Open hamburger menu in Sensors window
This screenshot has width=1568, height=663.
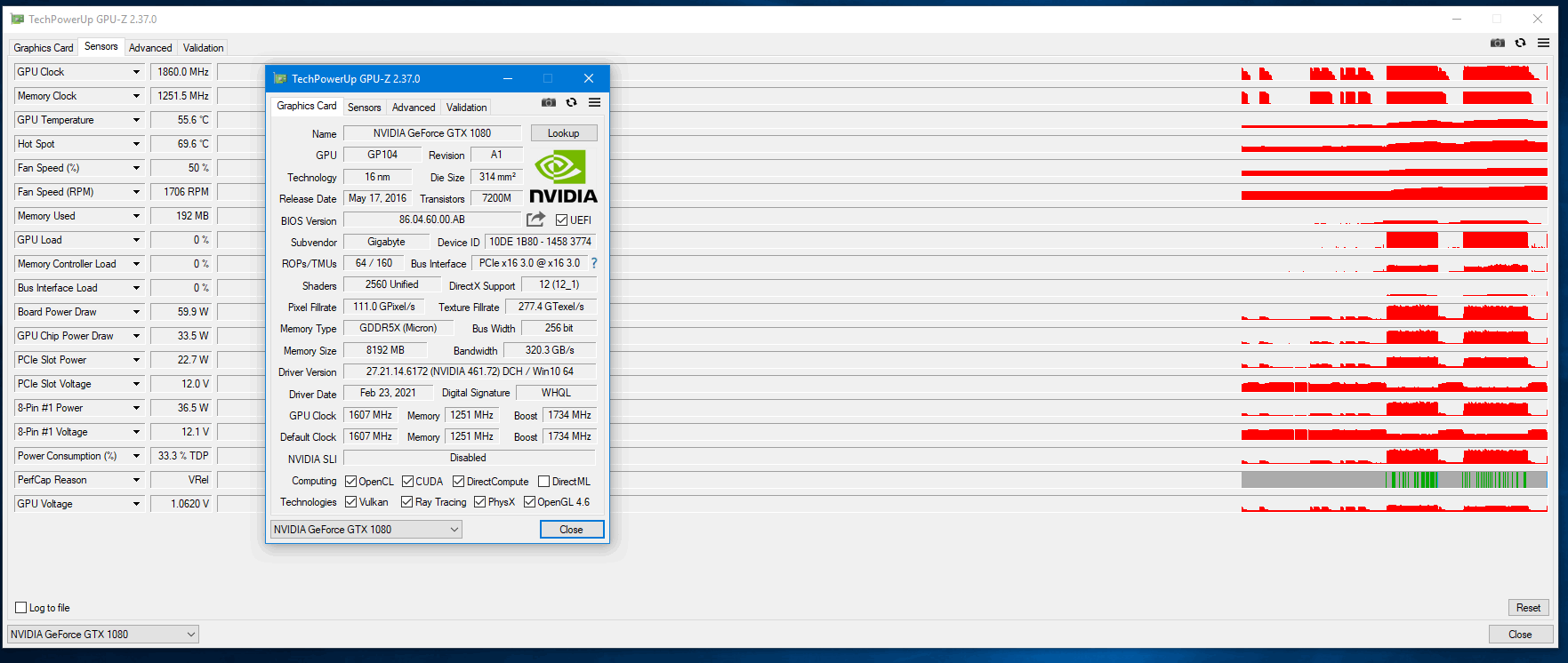[1543, 43]
